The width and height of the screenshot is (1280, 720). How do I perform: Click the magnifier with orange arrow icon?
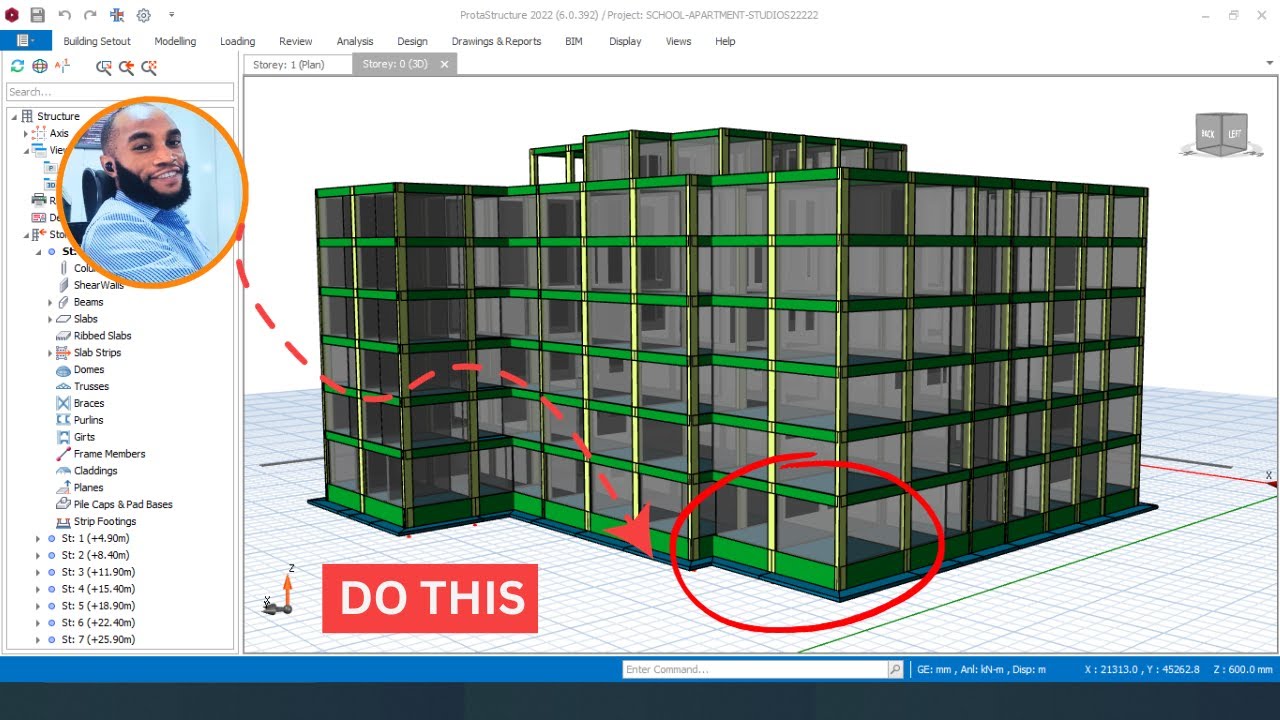[x=127, y=67]
